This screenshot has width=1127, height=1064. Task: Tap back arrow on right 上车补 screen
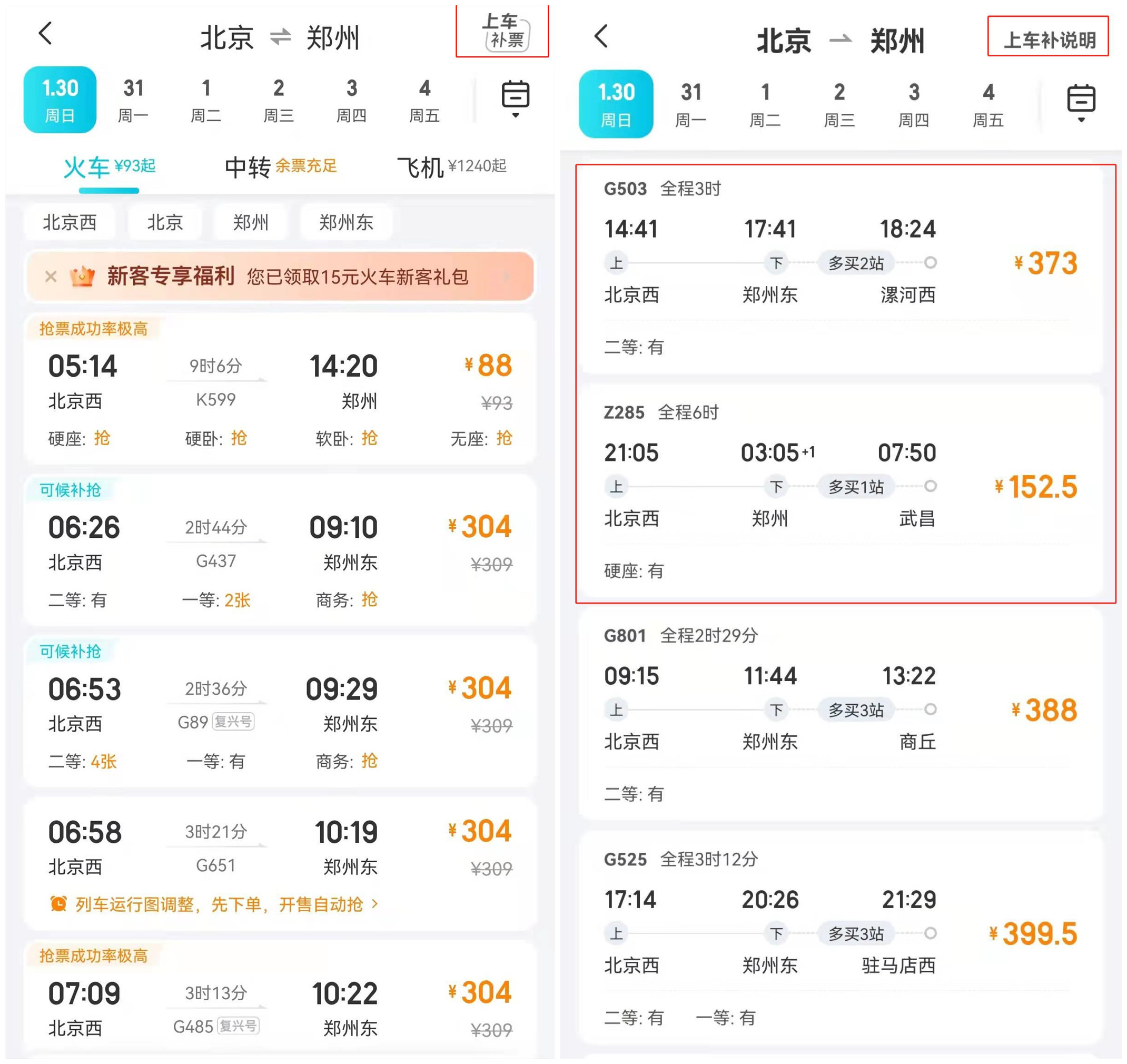point(601,36)
